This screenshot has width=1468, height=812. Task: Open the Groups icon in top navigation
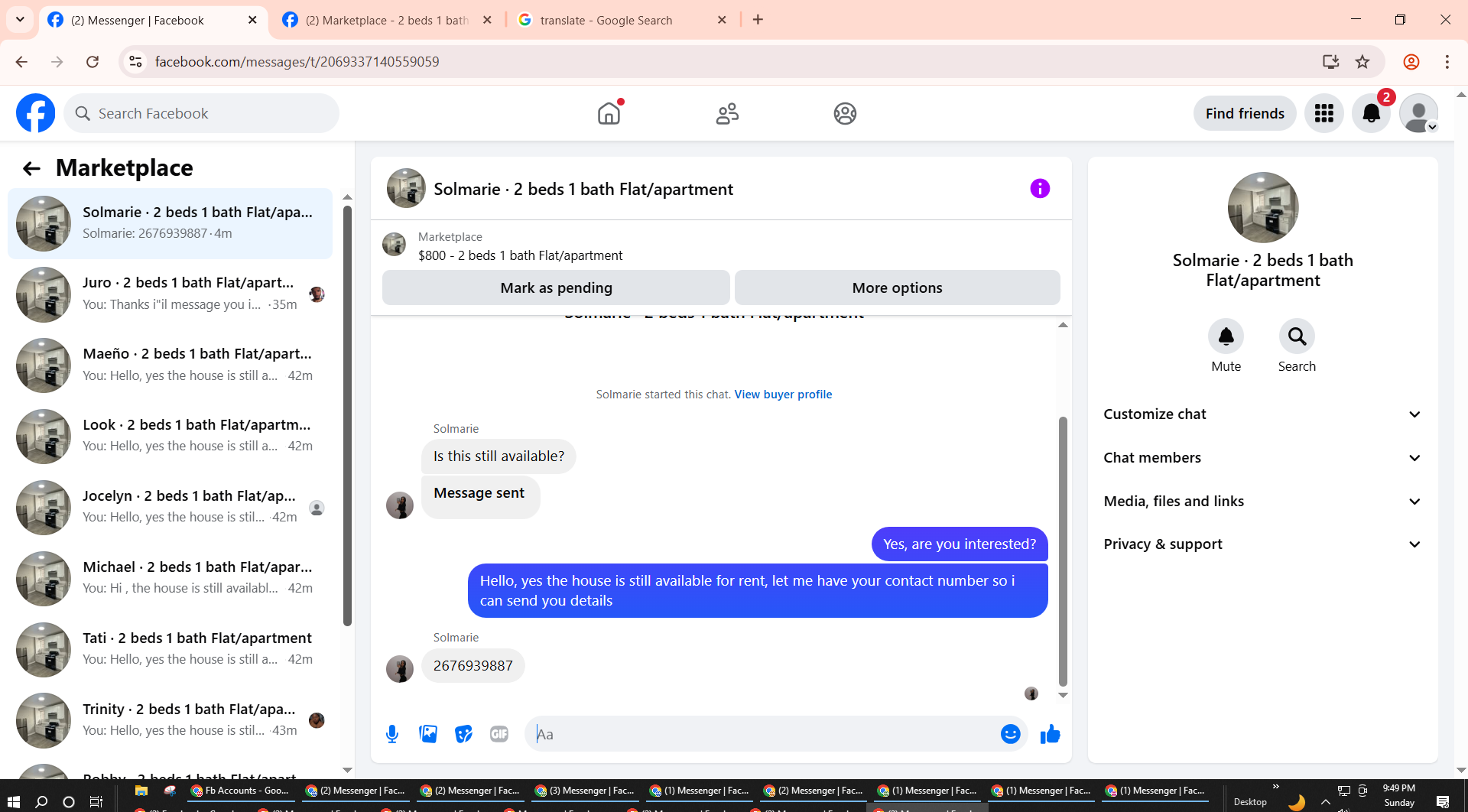tap(845, 113)
